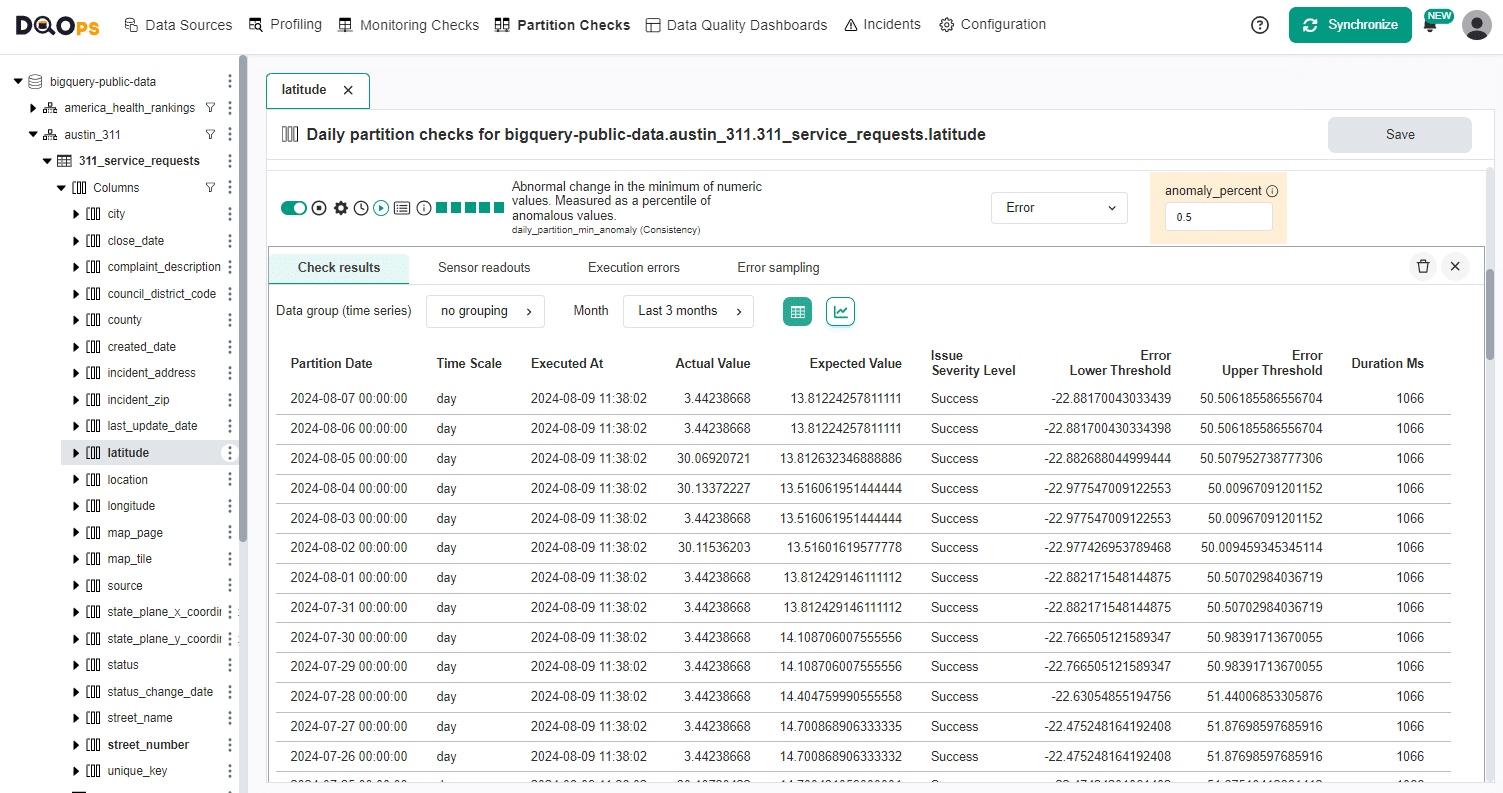Delete check results with trash icon
This screenshot has width=1503, height=793.
(x=1423, y=267)
